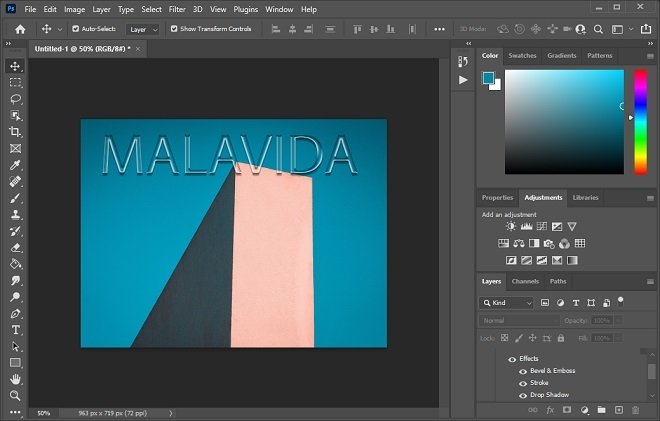Click the layer style fx icon
660x421 pixels.
(x=550, y=410)
